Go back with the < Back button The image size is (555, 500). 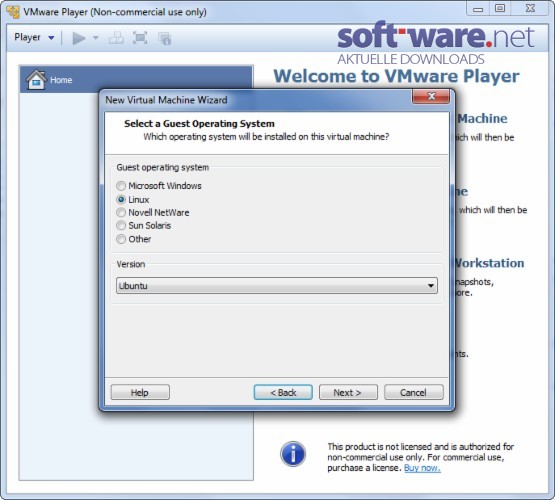click(x=283, y=392)
